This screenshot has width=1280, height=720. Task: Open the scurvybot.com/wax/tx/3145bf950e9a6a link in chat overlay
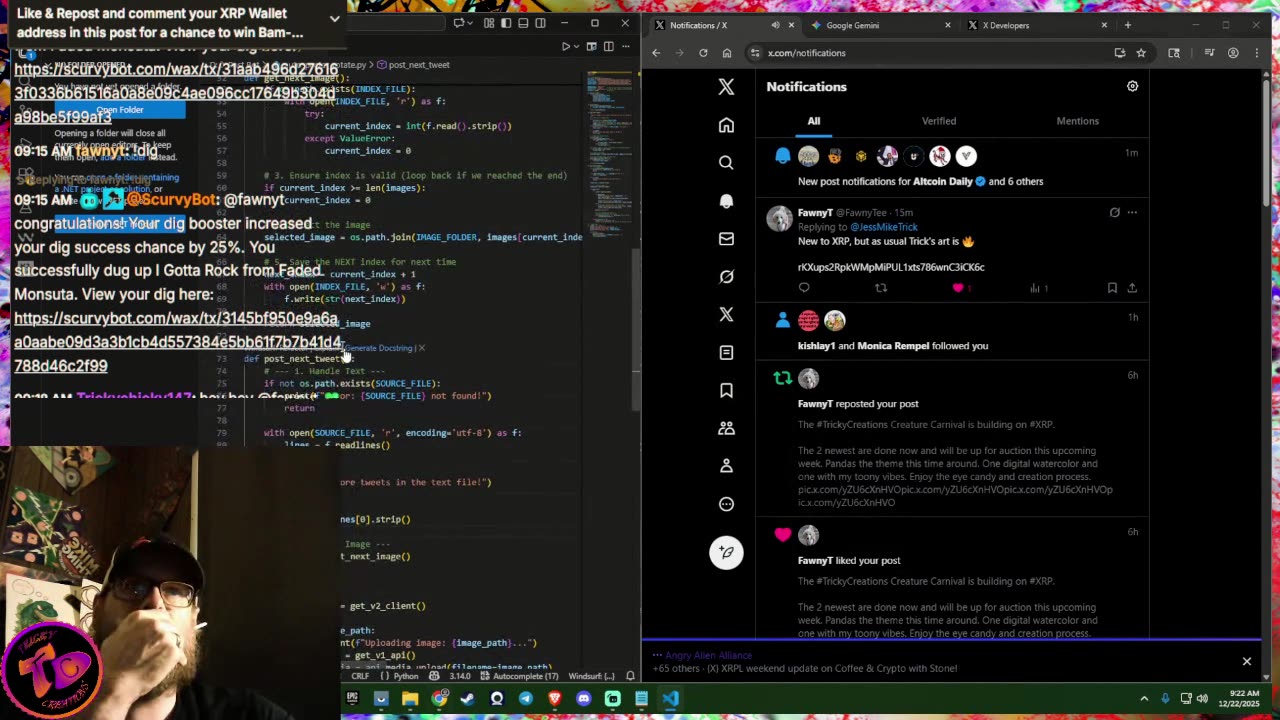(x=177, y=342)
